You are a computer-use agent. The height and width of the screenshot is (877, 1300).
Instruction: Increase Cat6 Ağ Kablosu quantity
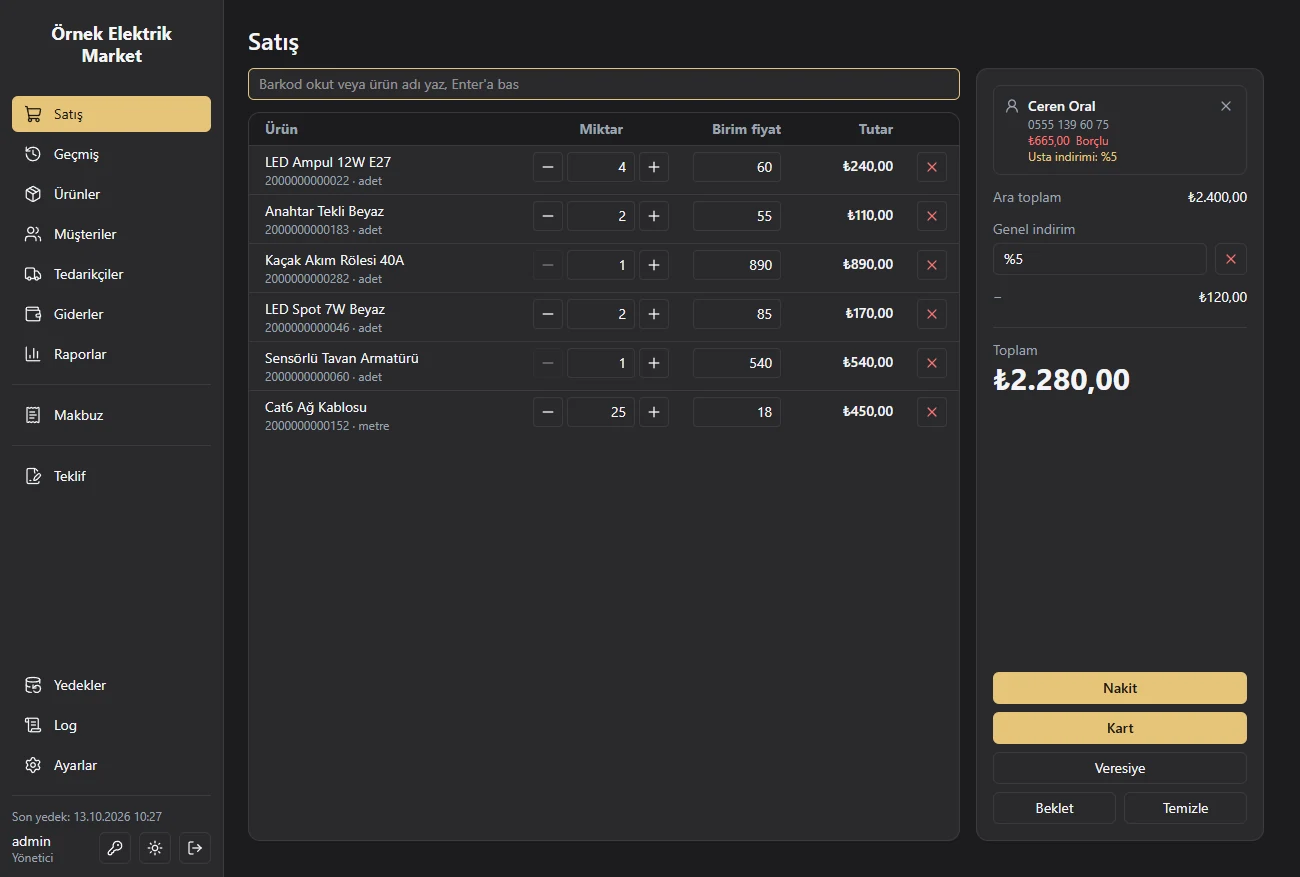tap(654, 412)
